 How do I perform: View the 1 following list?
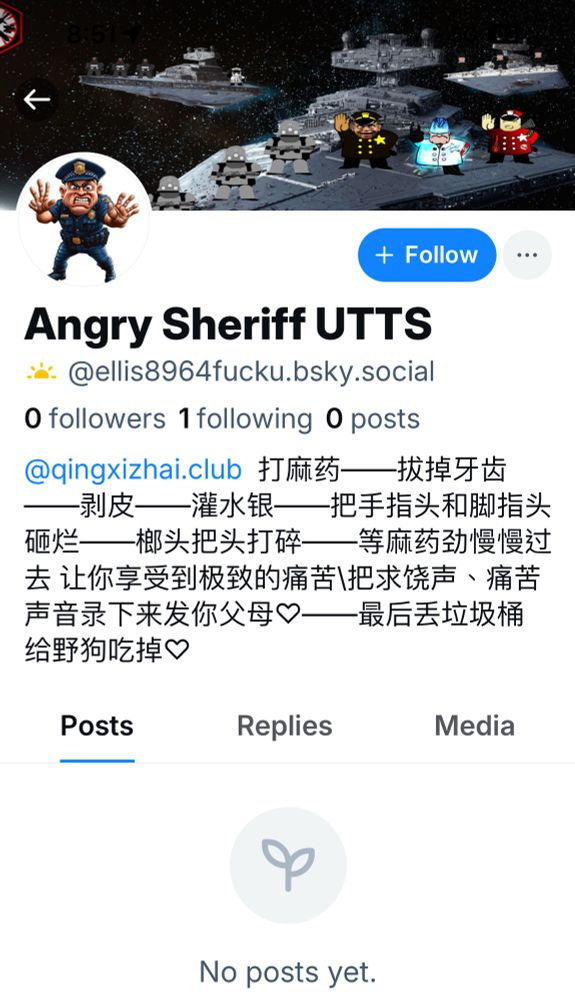pos(245,419)
